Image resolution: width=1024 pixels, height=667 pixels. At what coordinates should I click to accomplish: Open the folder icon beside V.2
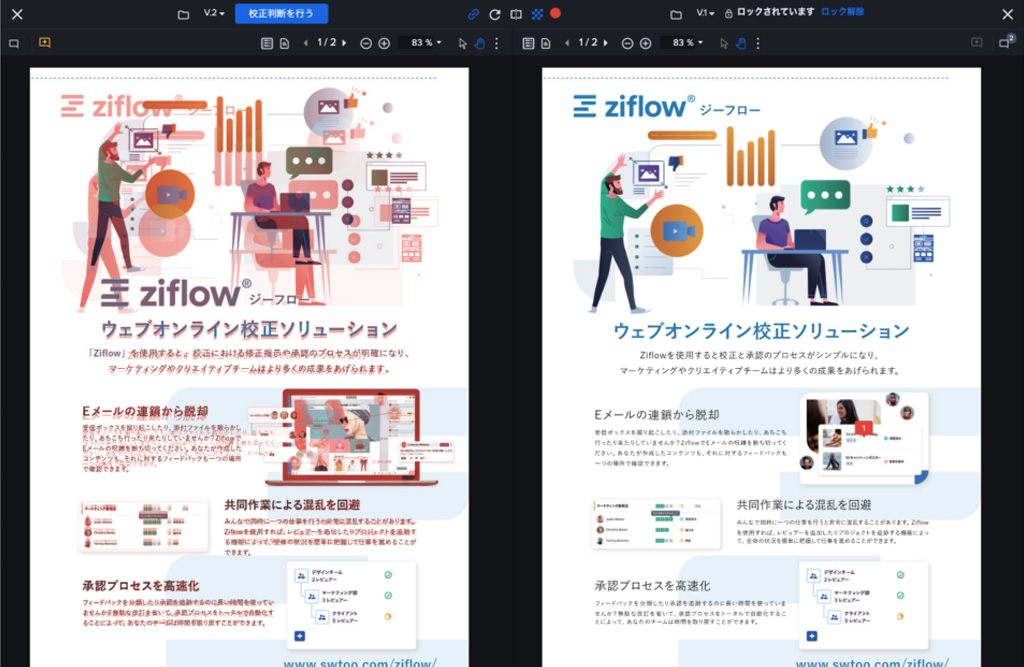coord(184,14)
